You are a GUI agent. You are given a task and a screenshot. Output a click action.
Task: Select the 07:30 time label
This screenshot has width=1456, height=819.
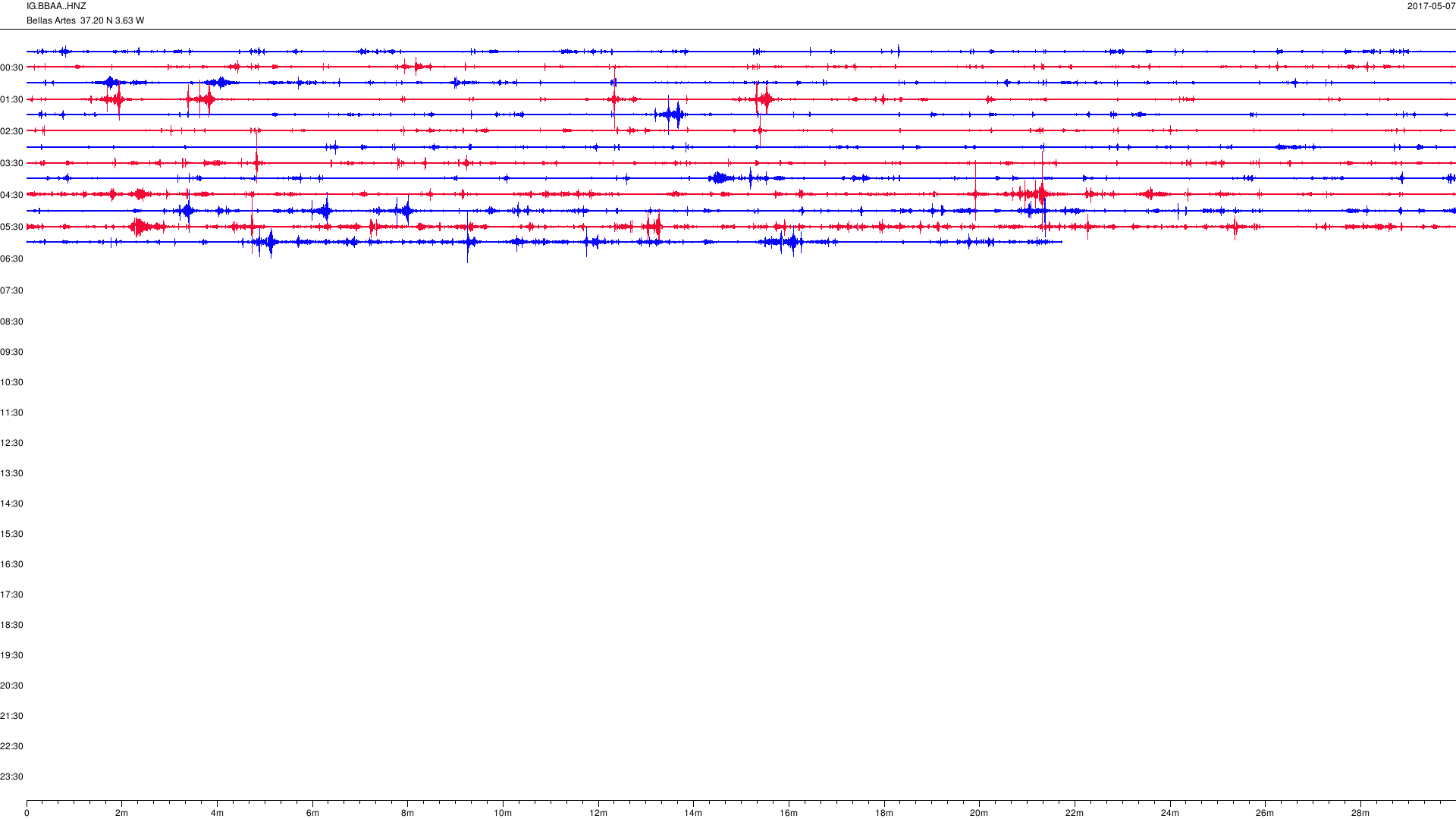coord(11,290)
